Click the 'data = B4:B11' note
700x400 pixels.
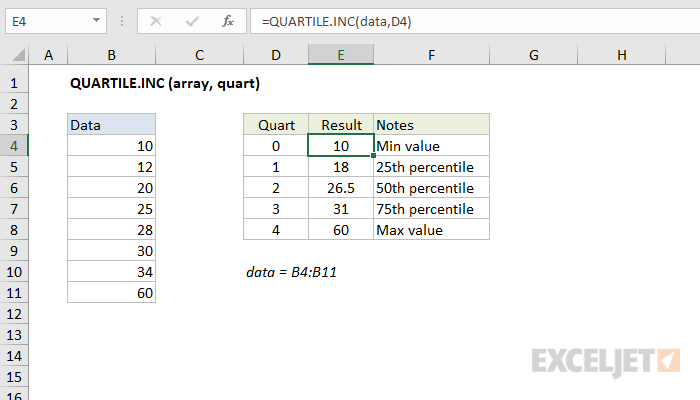(x=292, y=272)
